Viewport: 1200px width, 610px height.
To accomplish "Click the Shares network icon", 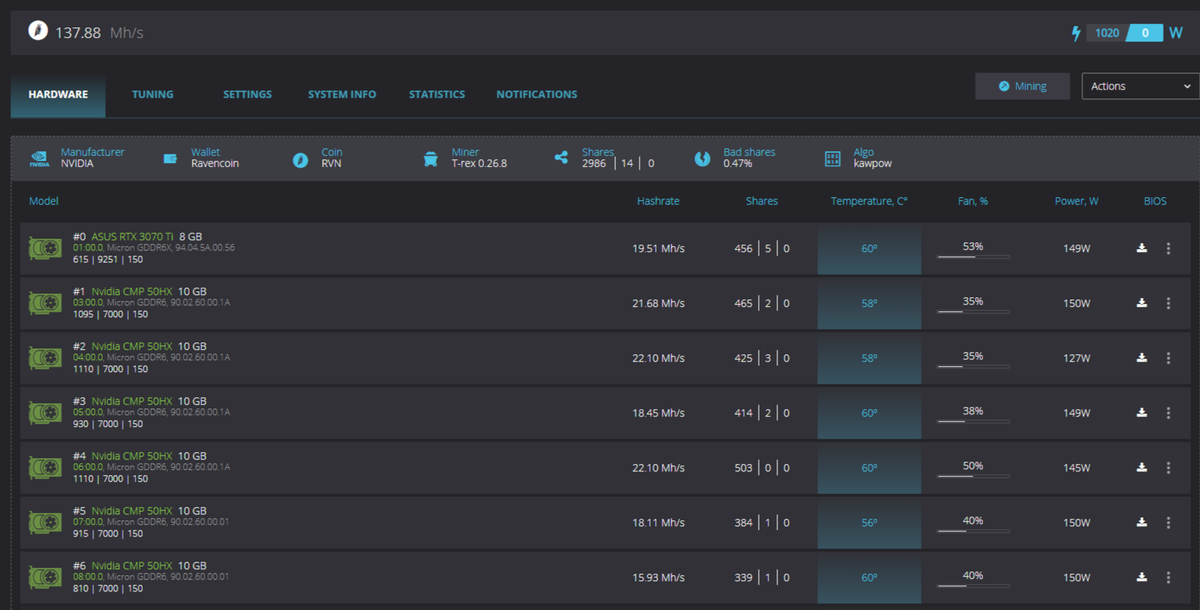I will pyautogui.click(x=561, y=158).
